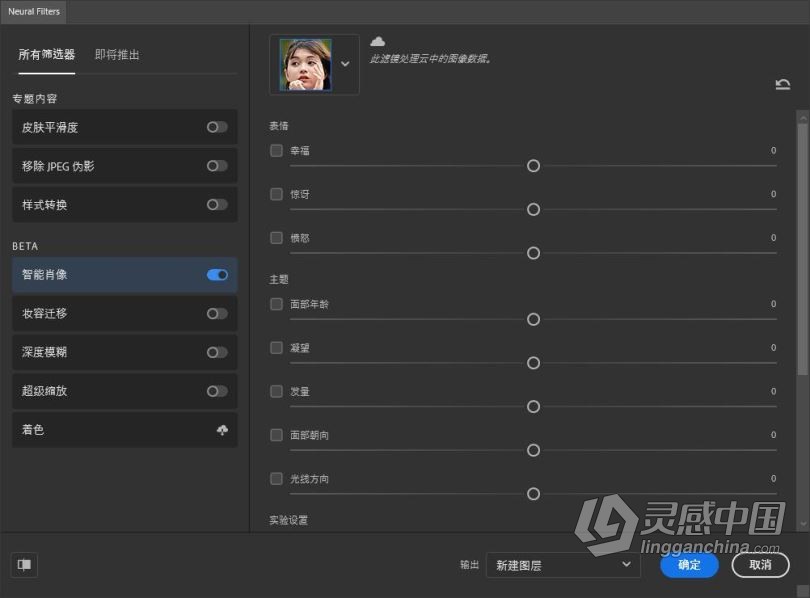810x598 pixels.
Task: Select the 智能肖像 filter row
Action: [124, 275]
